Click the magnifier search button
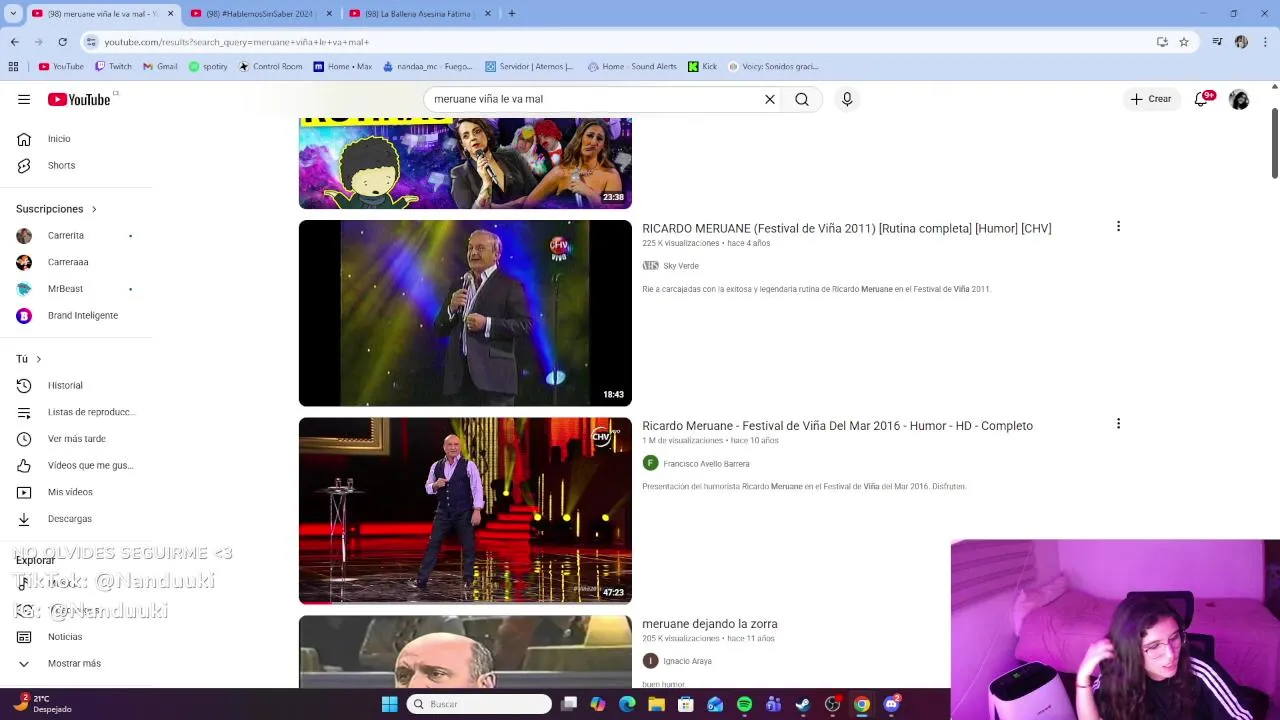 pyautogui.click(x=802, y=99)
